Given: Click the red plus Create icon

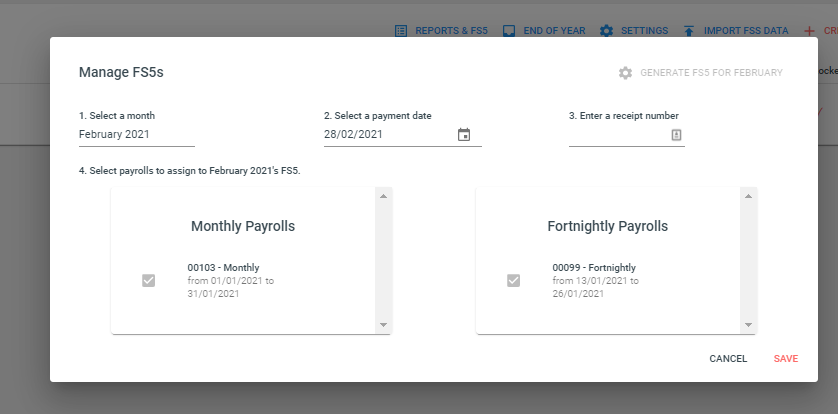Looking at the screenshot, I should click(x=809, y=31).
